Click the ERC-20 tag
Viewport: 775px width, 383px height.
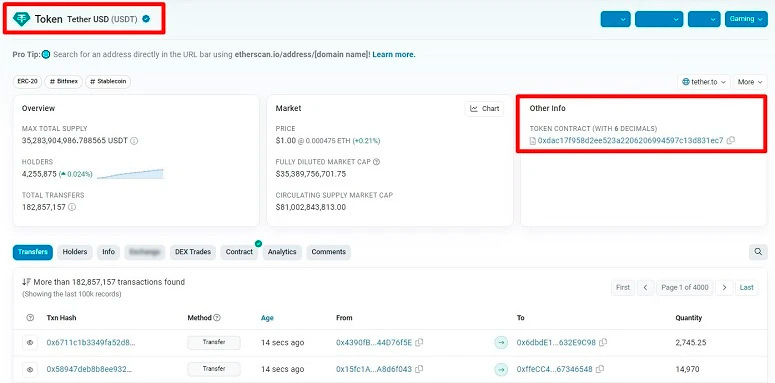pos(28,82)
